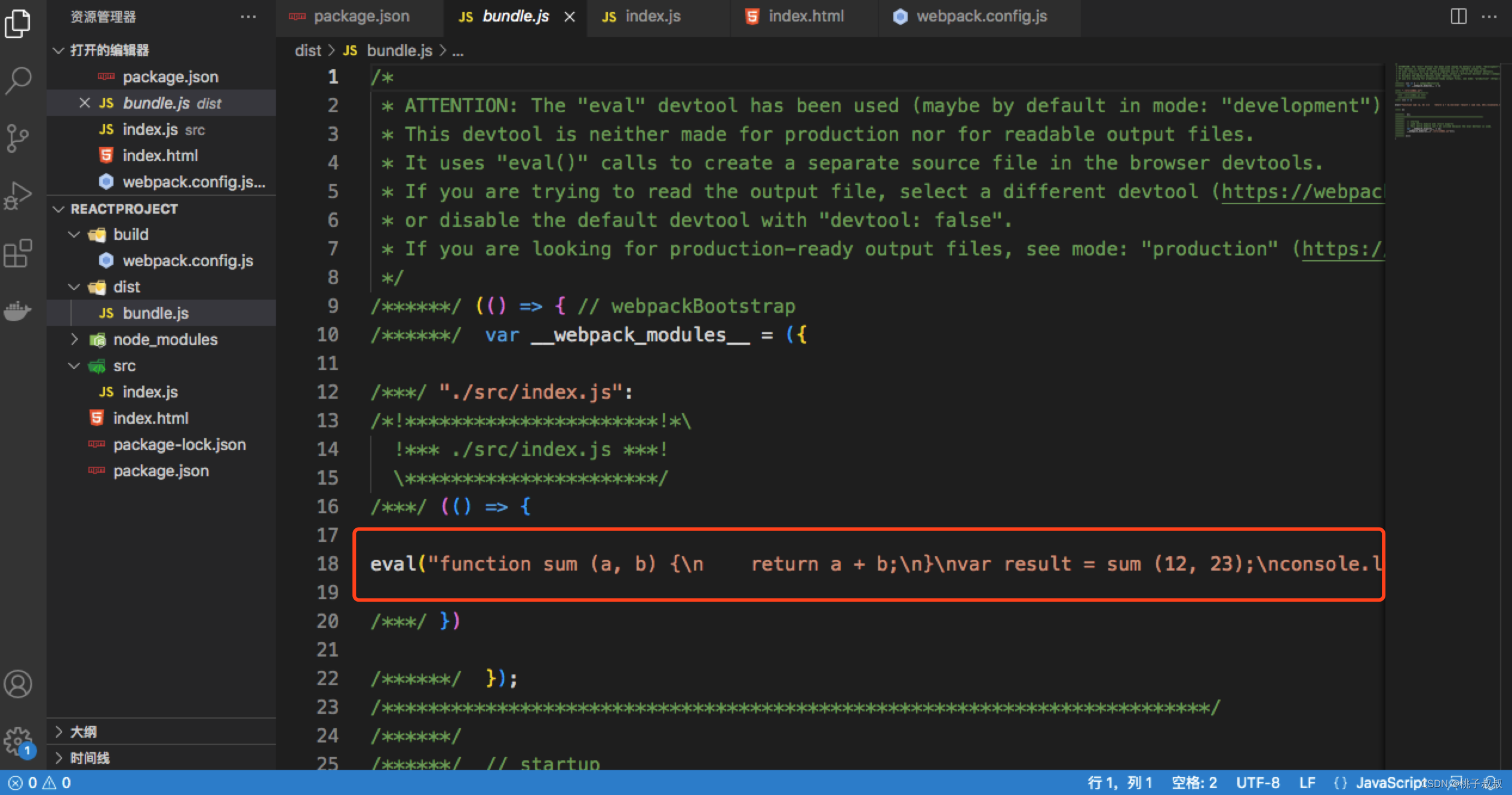Change indentation via 空格: 2
This screenshot has width=1512, height=795.
click(1194, 782)
